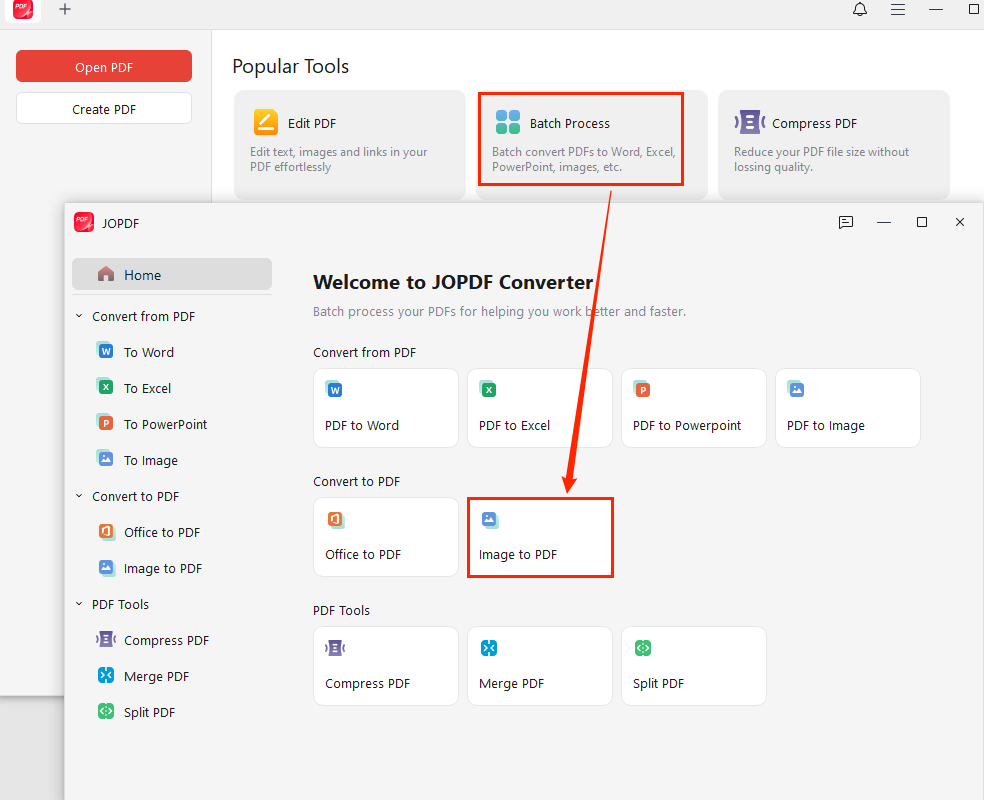
Task: Open notifications bell in main window
Action: [x=860, y=9]
